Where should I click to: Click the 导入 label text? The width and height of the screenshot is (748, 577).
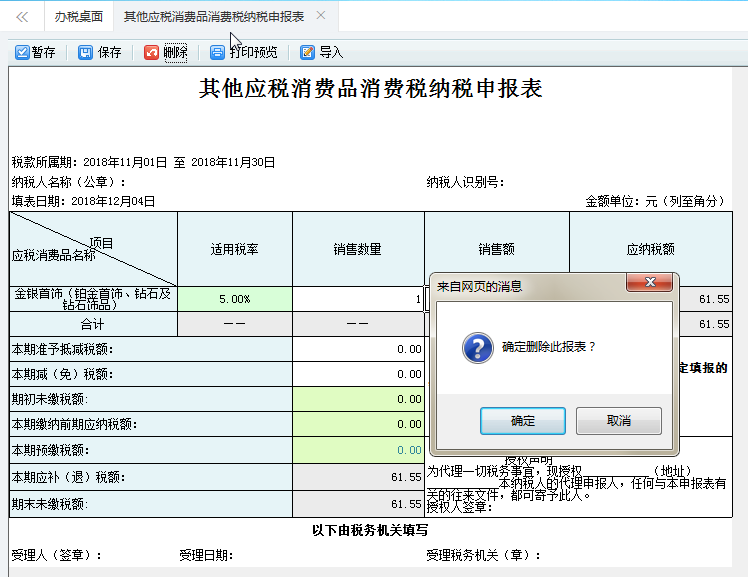331,52
